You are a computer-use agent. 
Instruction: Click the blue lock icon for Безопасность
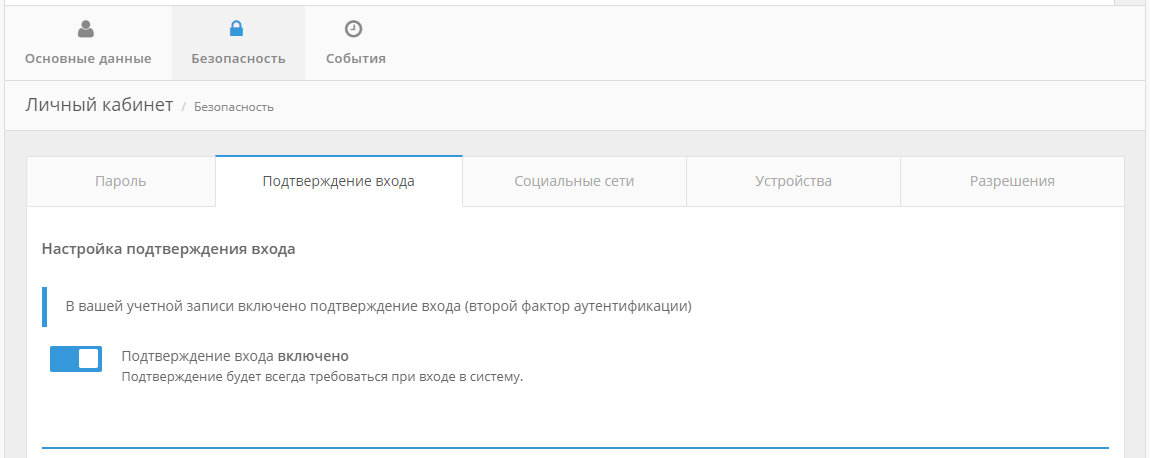pyautogui.click(x=237, y=29)
